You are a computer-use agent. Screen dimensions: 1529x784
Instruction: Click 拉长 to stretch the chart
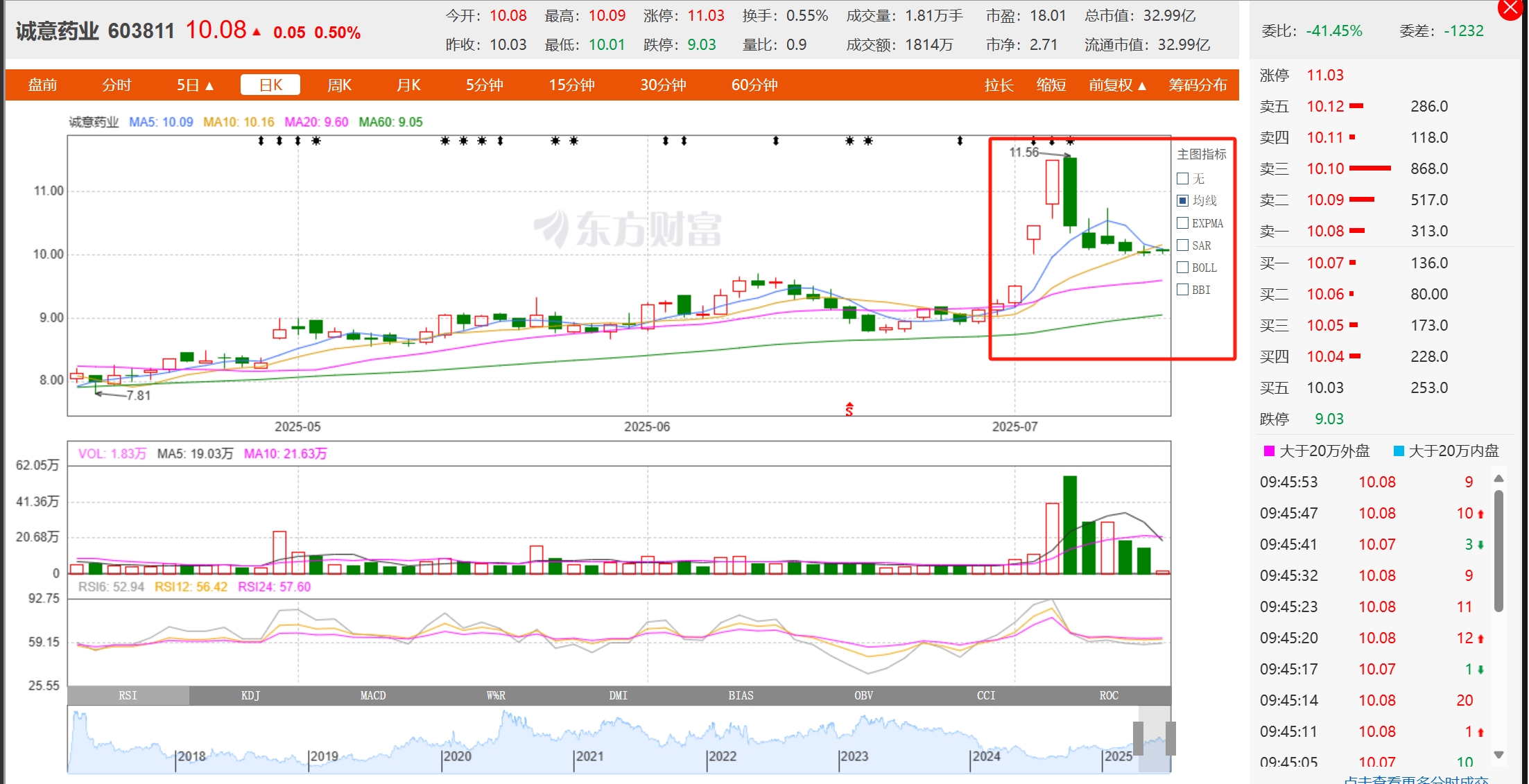click(999, 85)
